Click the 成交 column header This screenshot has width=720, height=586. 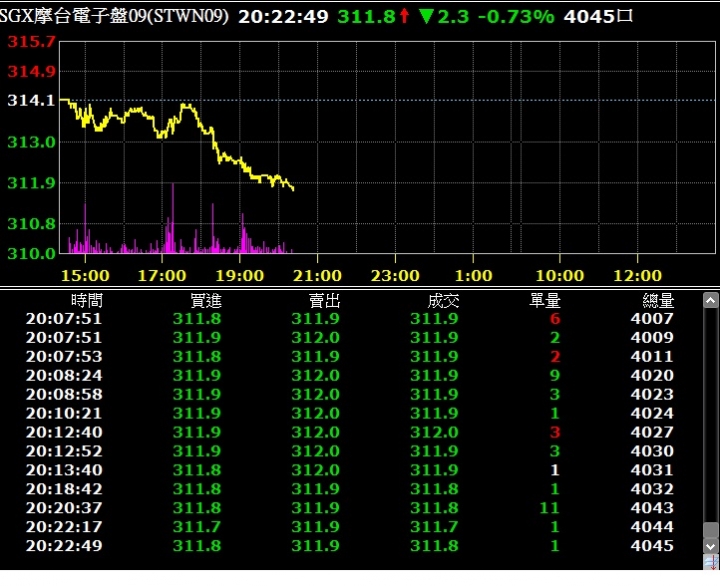tap(443, 301)
